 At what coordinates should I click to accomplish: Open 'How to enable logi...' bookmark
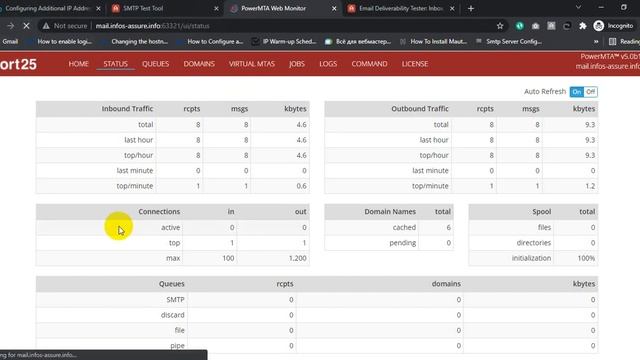(60, 41)
